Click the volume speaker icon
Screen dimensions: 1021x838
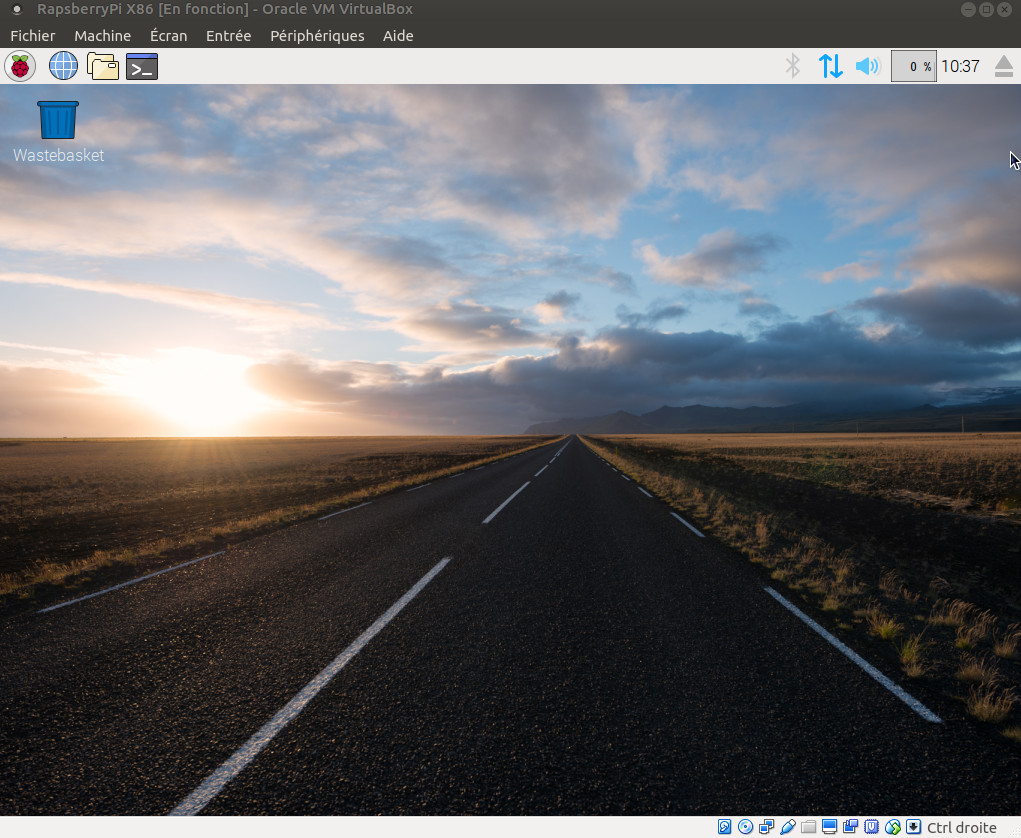867,67
